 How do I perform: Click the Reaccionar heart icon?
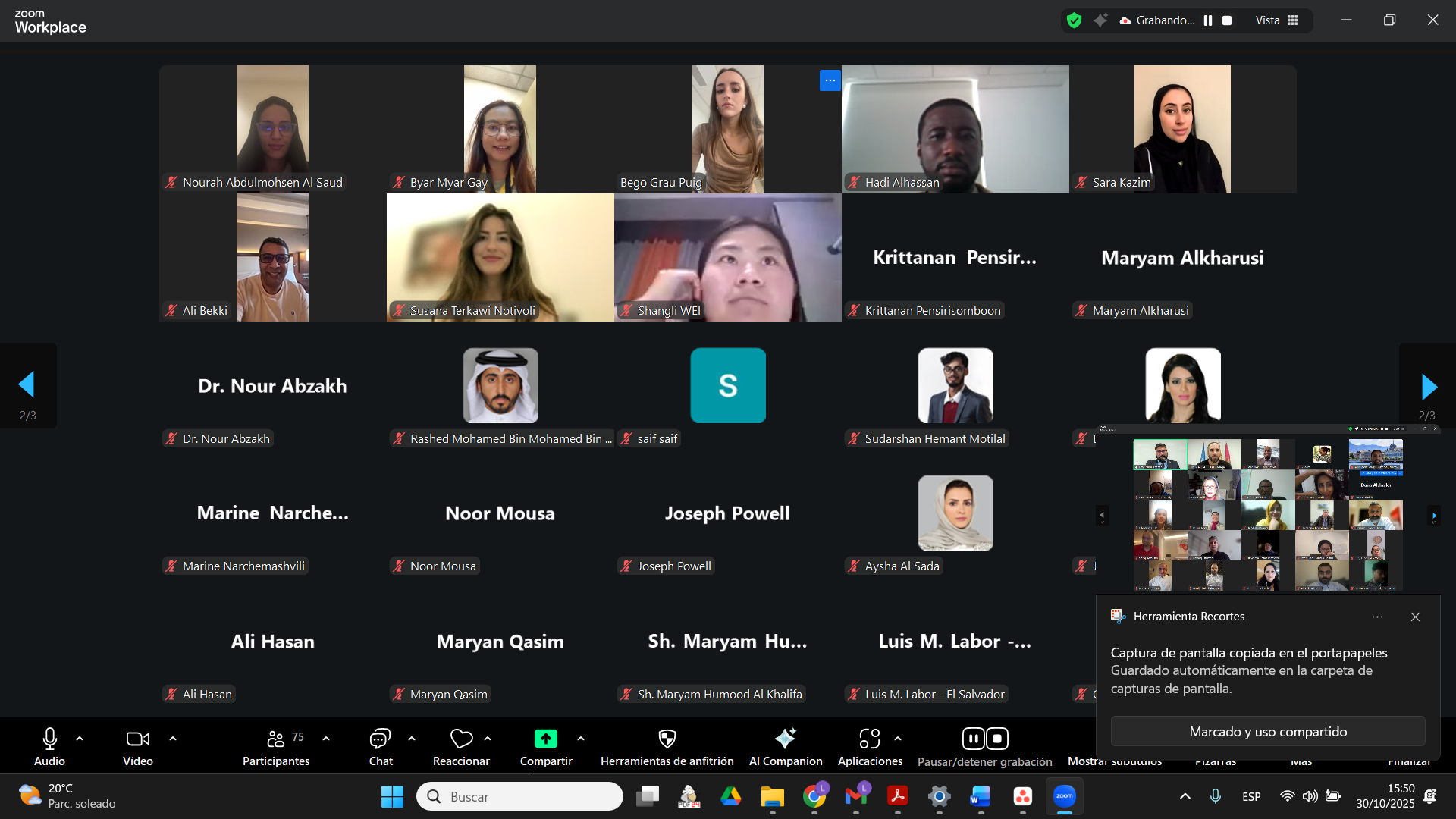461,739
